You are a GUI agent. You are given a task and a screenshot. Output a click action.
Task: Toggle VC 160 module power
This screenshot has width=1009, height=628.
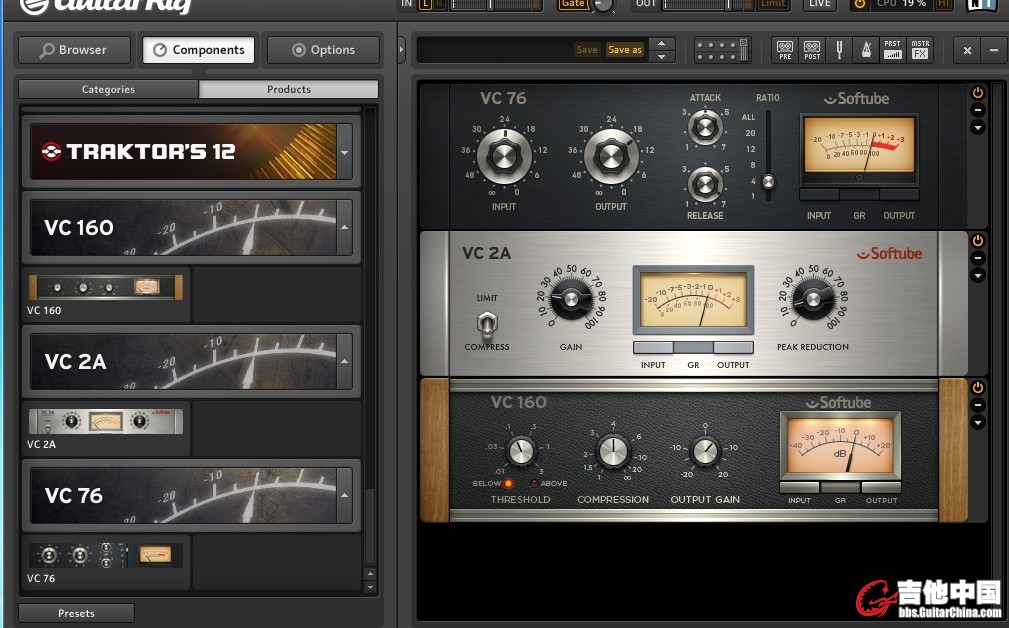tap(977, 388)
